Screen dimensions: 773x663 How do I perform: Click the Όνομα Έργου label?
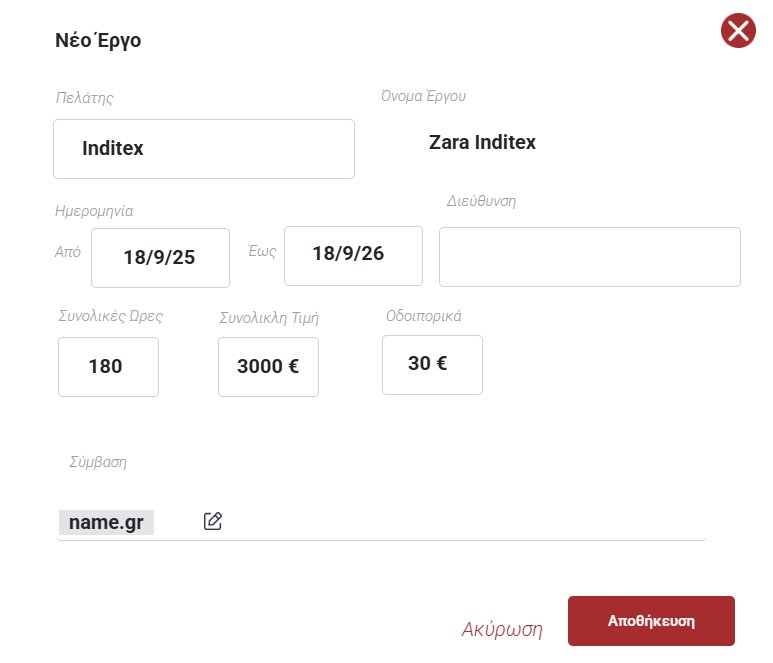pos(423,97)
